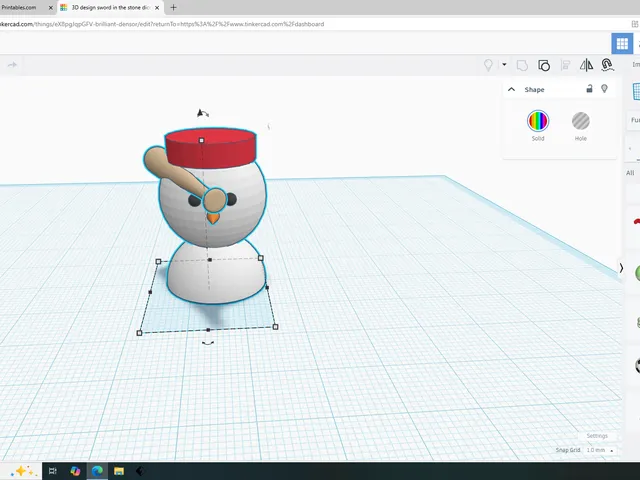Viewport: 640px width, 480px height.
Task: Click the front-right white corner handle
Action: coord(275,327)
